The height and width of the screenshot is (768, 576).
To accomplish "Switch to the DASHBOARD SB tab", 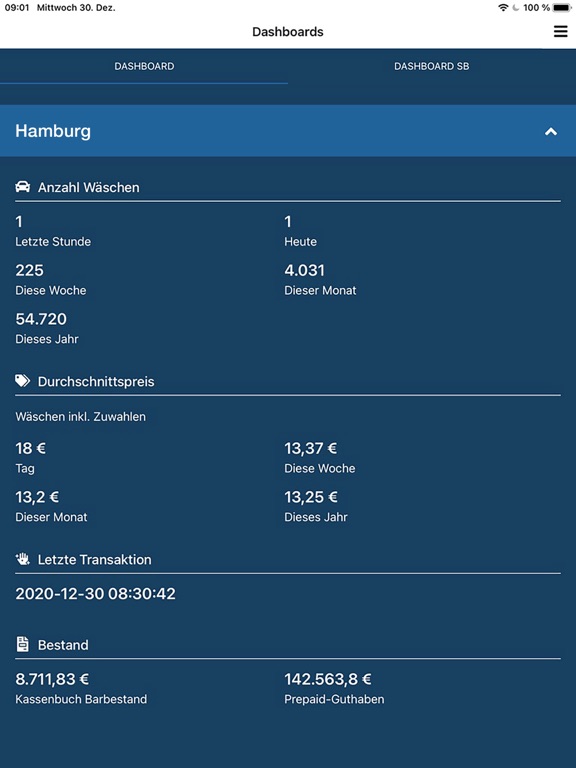I will tap(432, 66).
